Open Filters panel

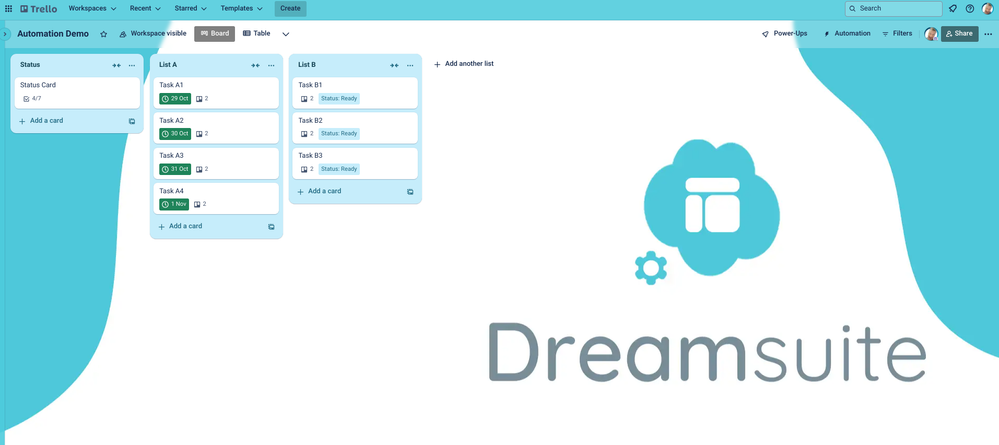pos(897,34)
